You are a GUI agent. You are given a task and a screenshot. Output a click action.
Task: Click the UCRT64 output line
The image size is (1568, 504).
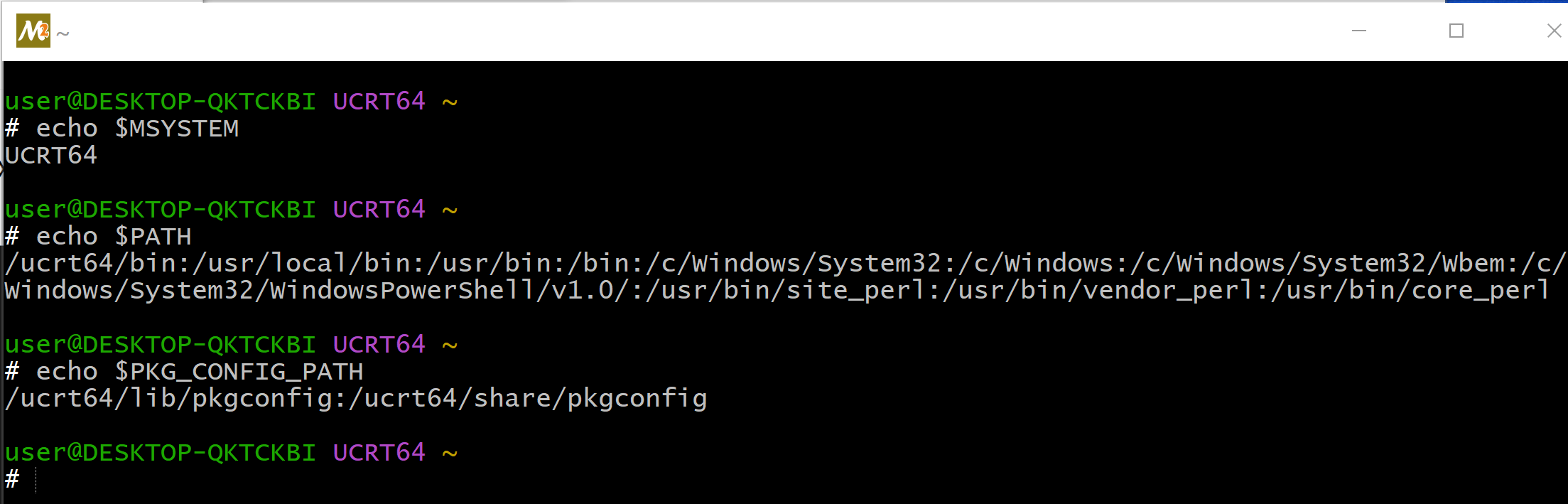(51, 156)
